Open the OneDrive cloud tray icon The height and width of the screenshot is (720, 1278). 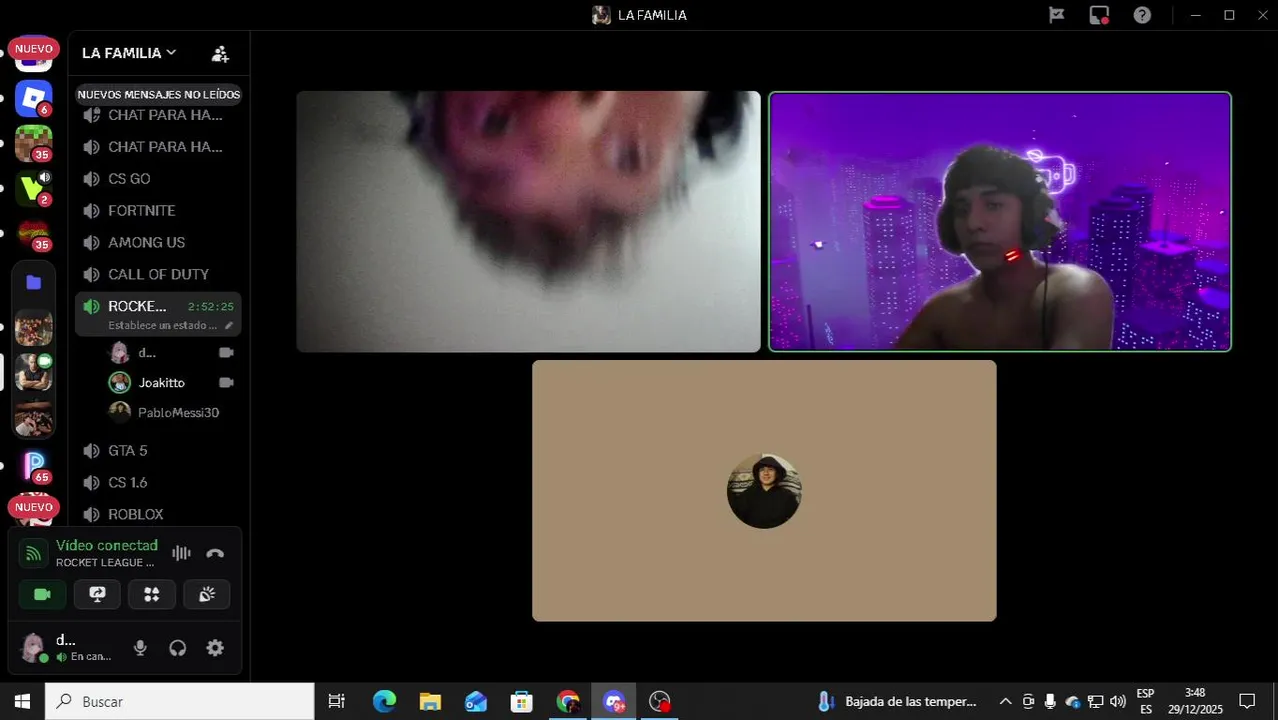coord(1073,702)
